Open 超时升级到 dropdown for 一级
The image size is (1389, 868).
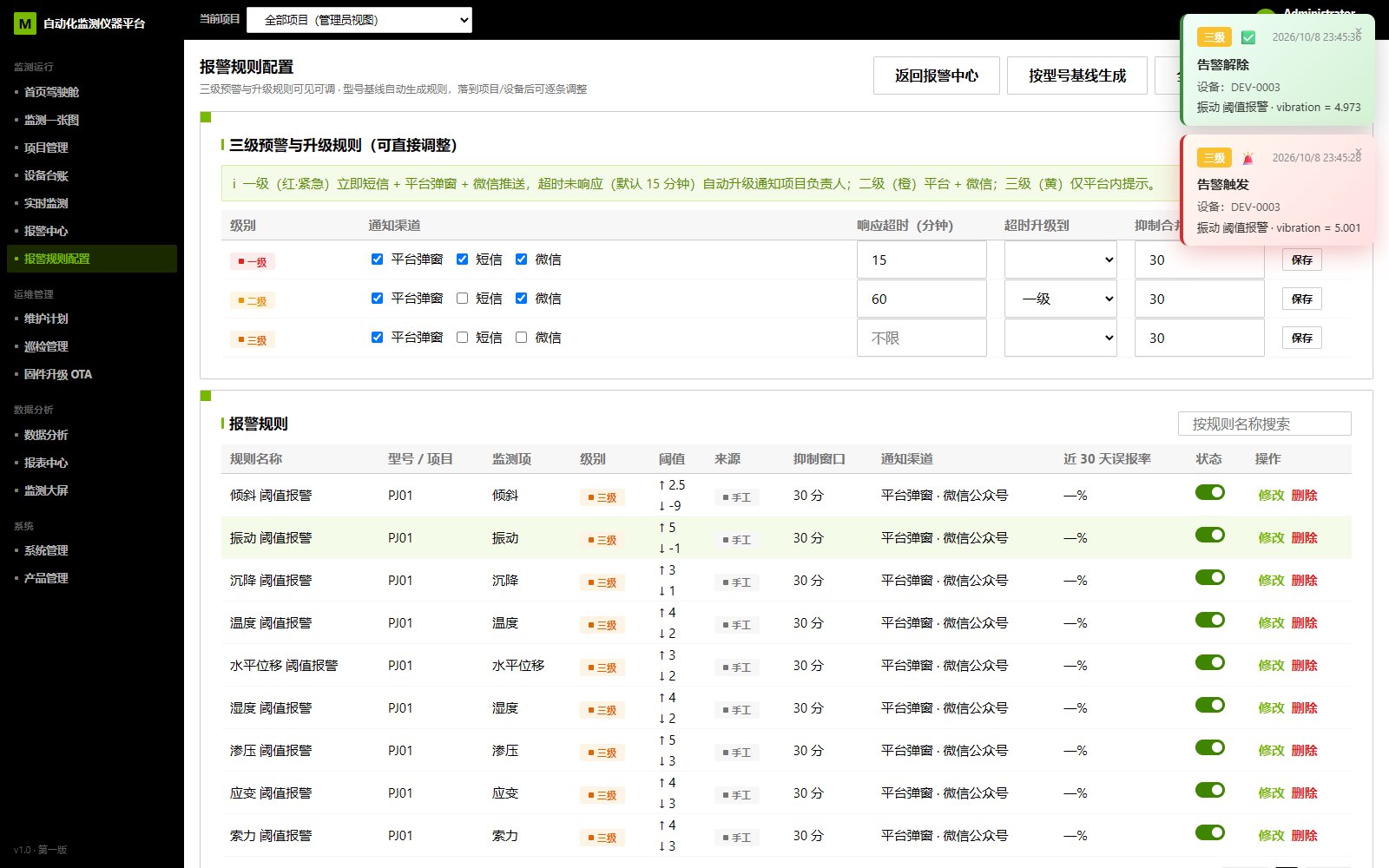coord(1061,260)
